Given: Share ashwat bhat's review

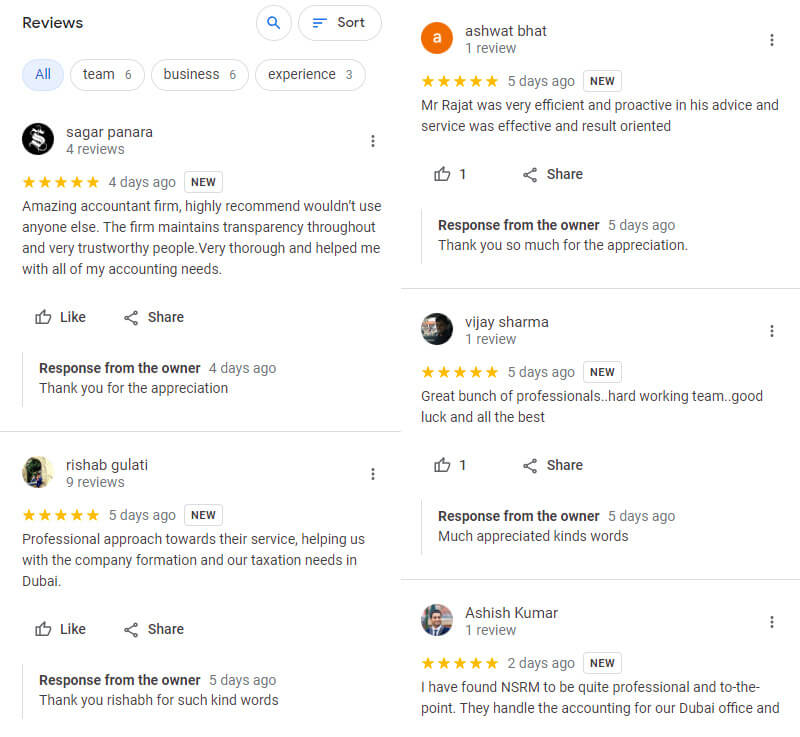Looking at the screenshot, I should point(553,174).
